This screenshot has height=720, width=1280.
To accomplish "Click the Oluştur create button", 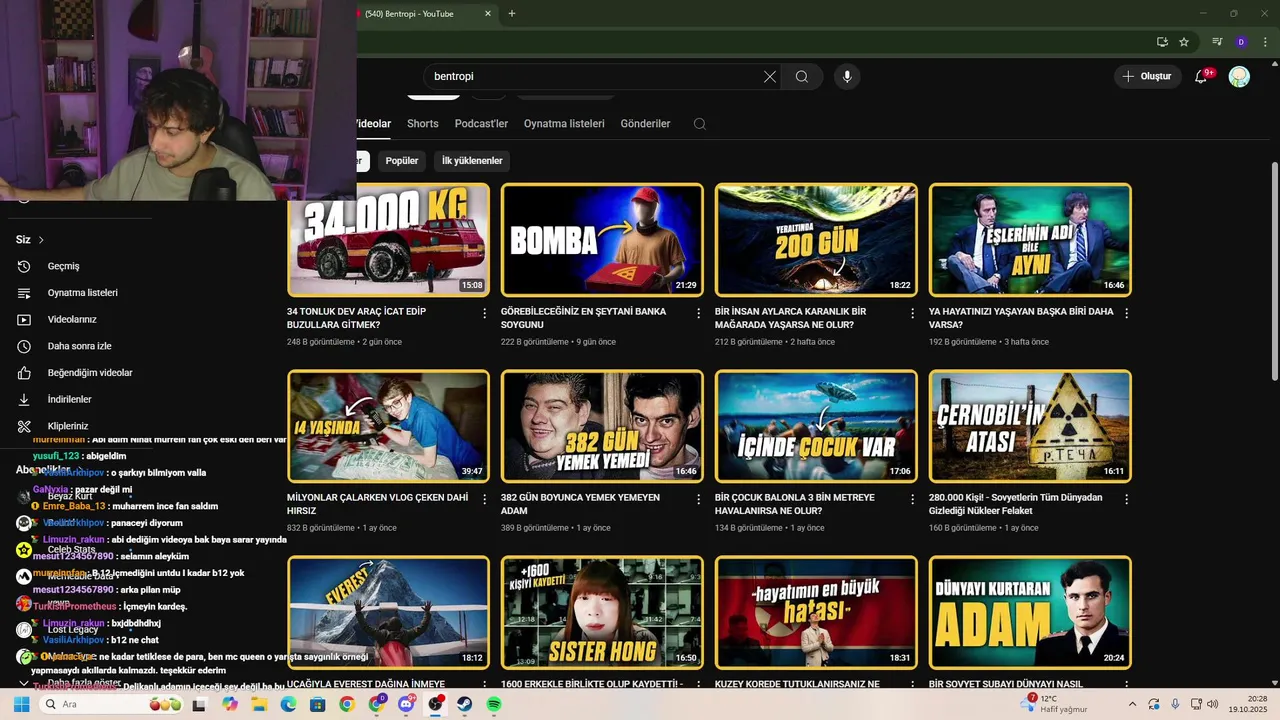I will pos(1146,77).
